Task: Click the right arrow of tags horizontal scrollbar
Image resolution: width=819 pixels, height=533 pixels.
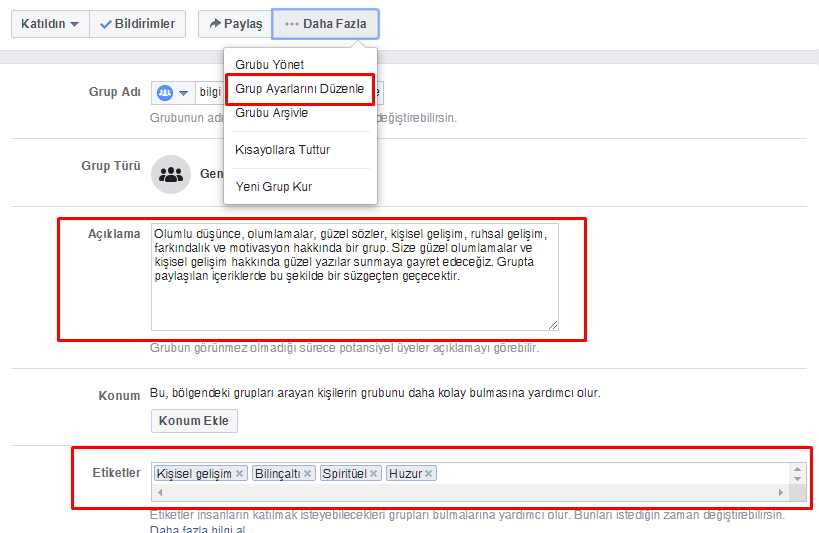Action: point(781,492)
